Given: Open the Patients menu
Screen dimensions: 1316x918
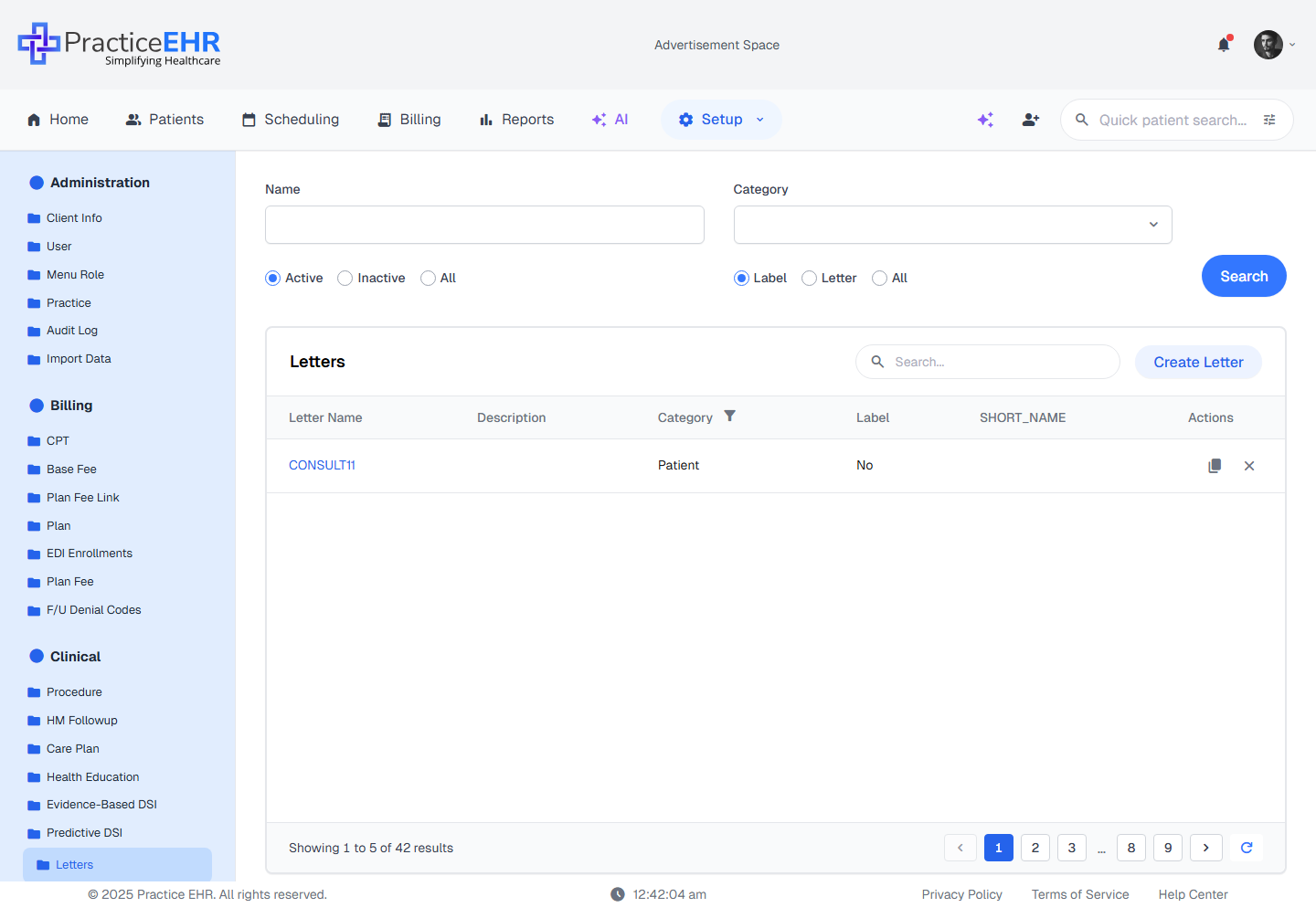Looking at the screenshot, I should coord(164,120).
